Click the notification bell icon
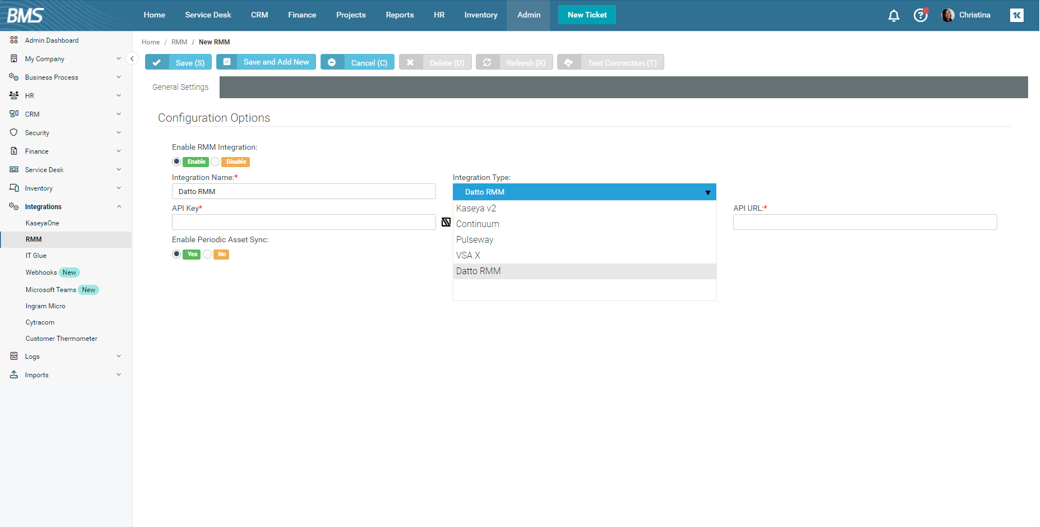This screenshot has width=1040, height=527. tap(893, 15)
